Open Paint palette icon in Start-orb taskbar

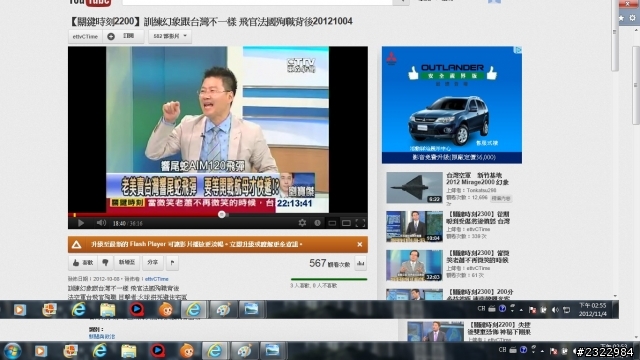click(244, 351)
